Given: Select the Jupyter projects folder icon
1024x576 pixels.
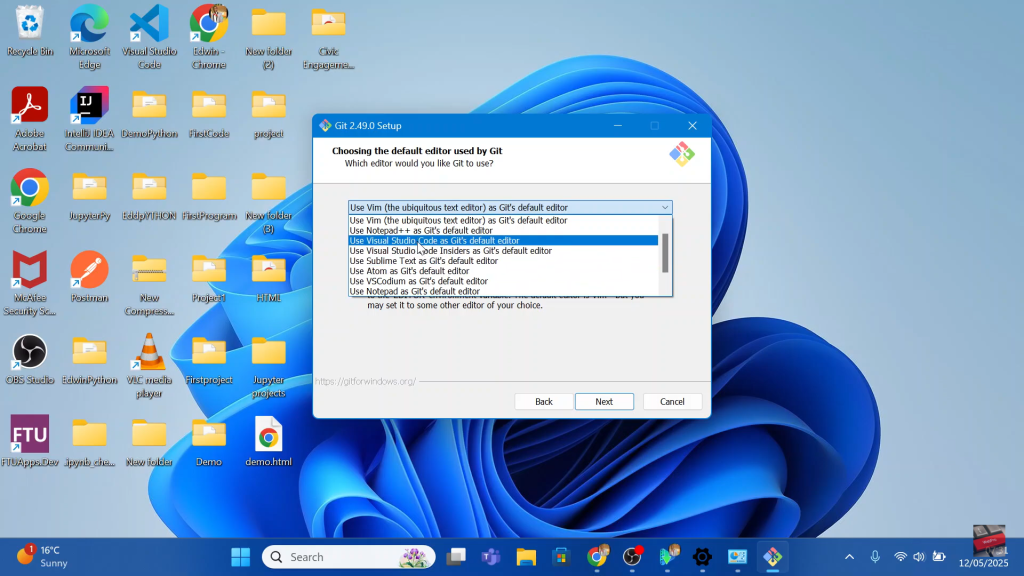Looking at the screenshot, I should 268,366.
